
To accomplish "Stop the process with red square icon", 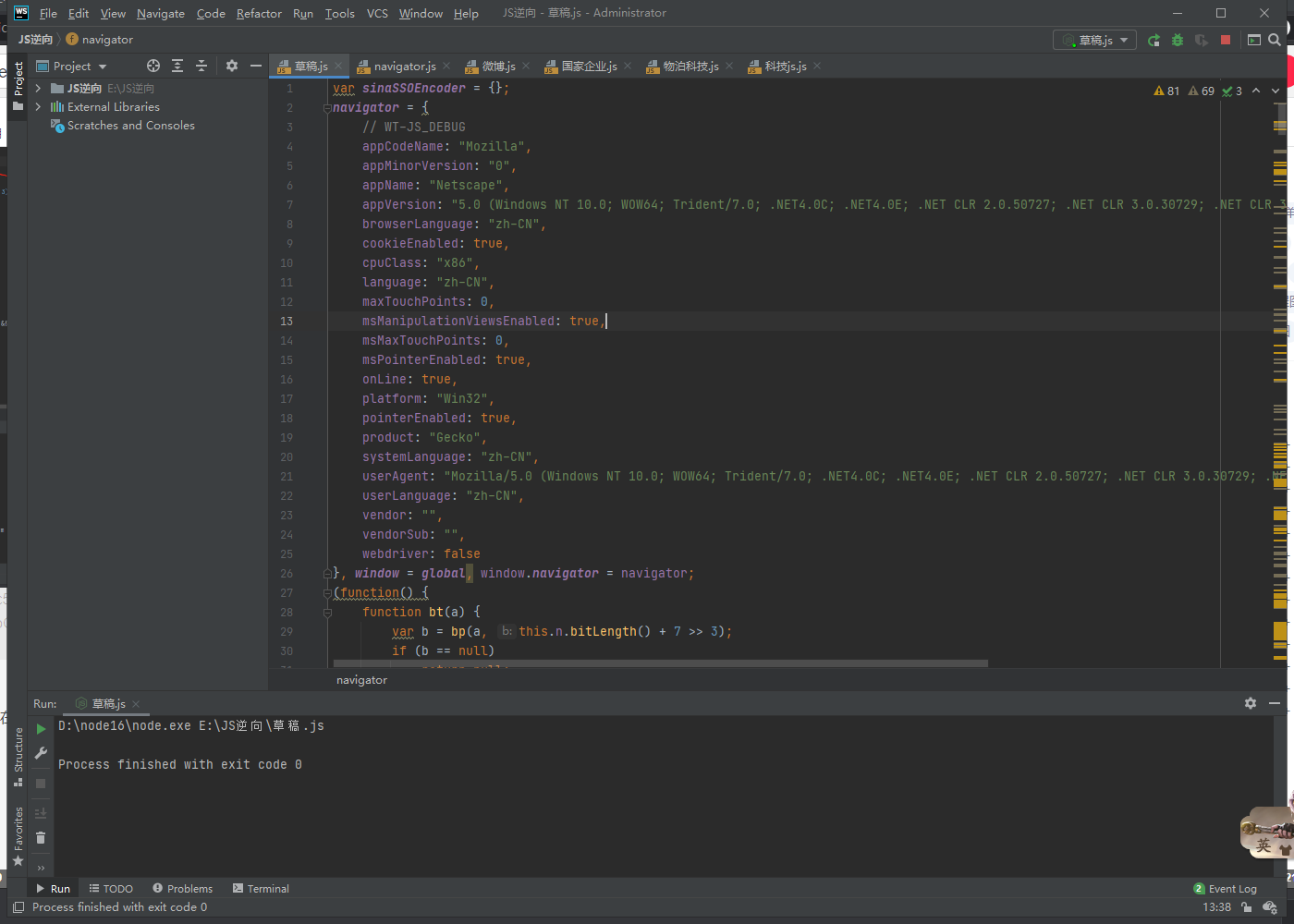I will click(x=1226, y=40).
